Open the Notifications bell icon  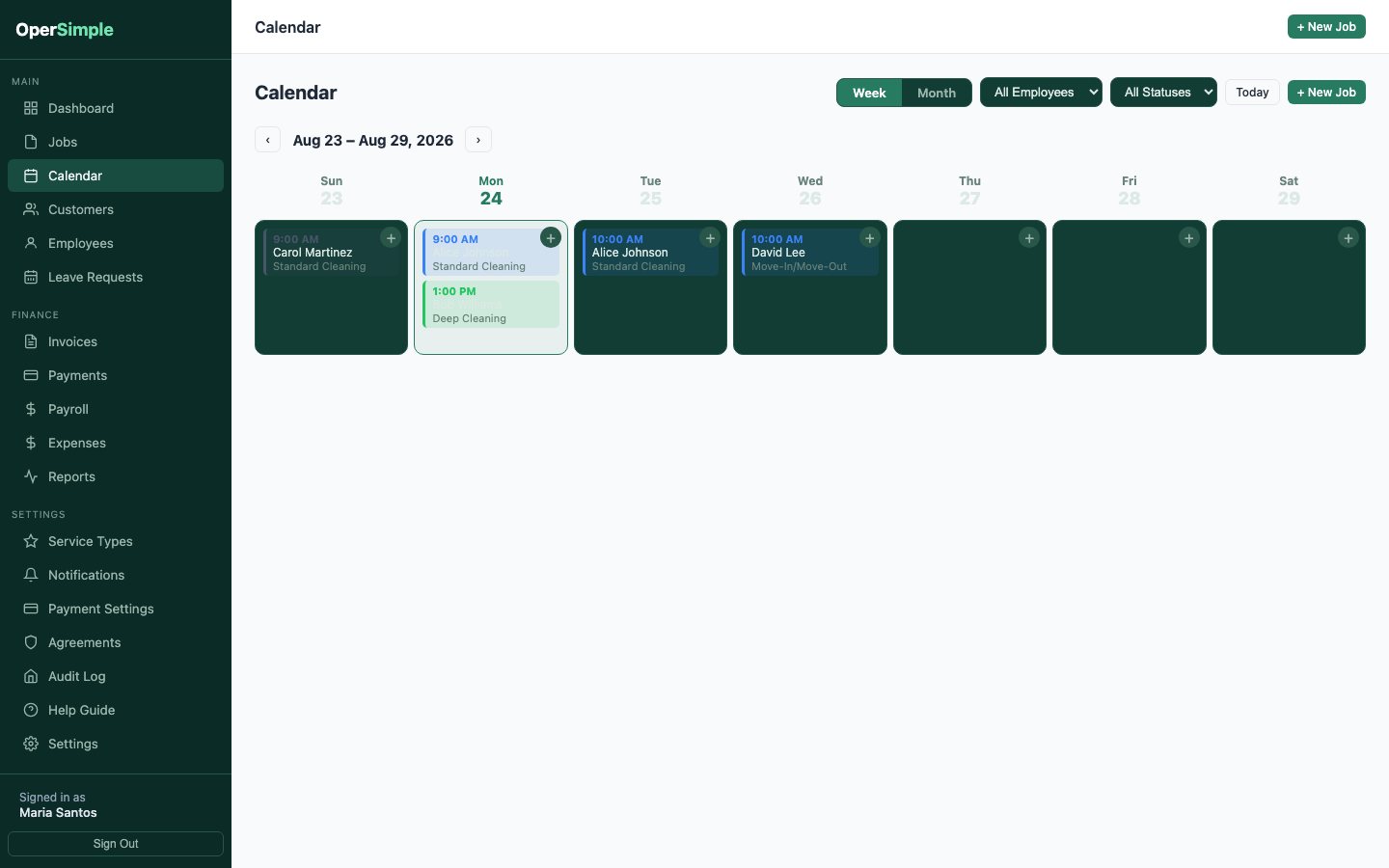[31, 575]
